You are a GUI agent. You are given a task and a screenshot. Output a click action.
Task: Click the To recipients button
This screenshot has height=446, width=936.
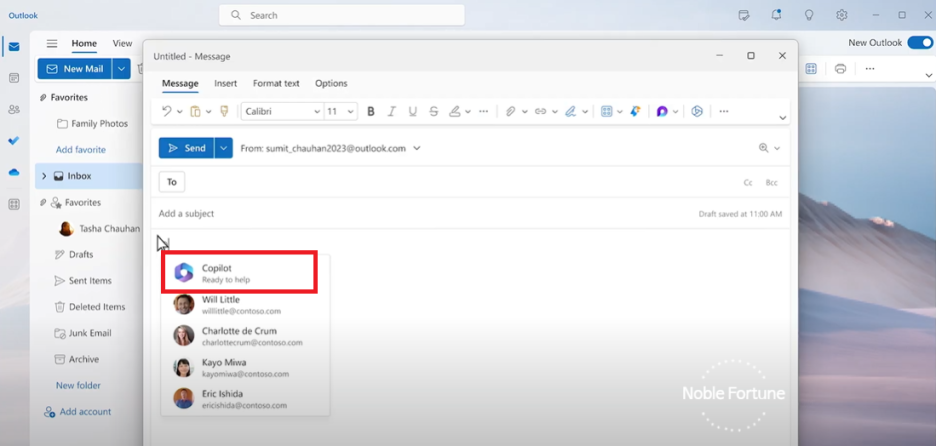tap(172, 182)
